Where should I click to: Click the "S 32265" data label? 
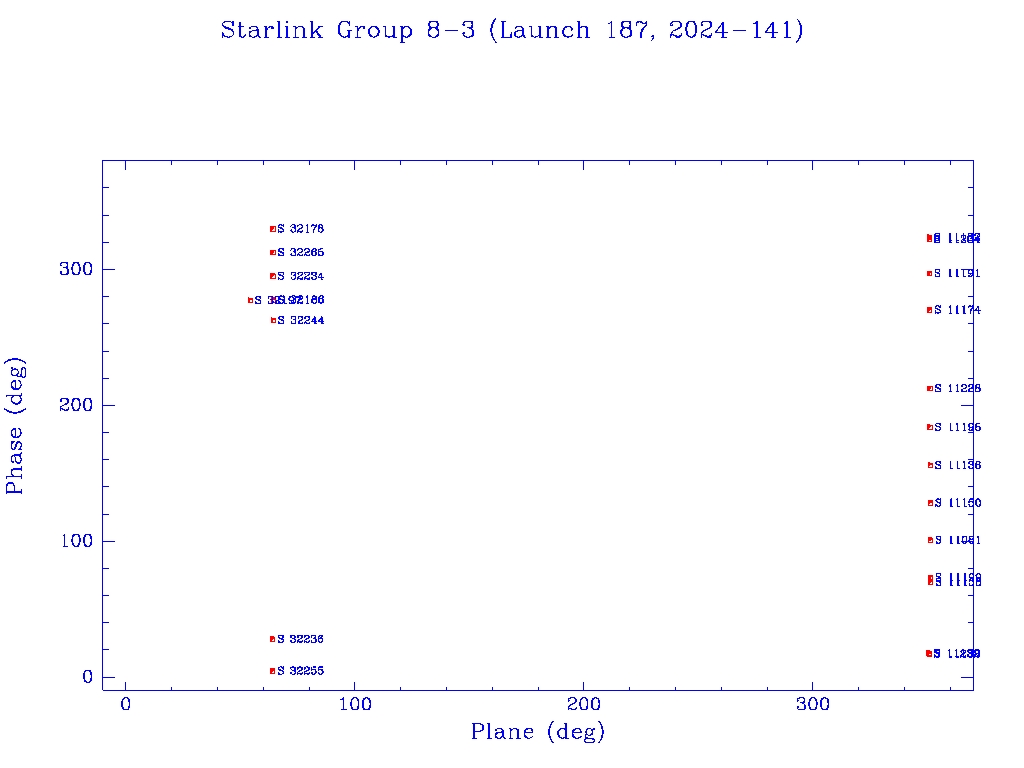tap(300, 252)
